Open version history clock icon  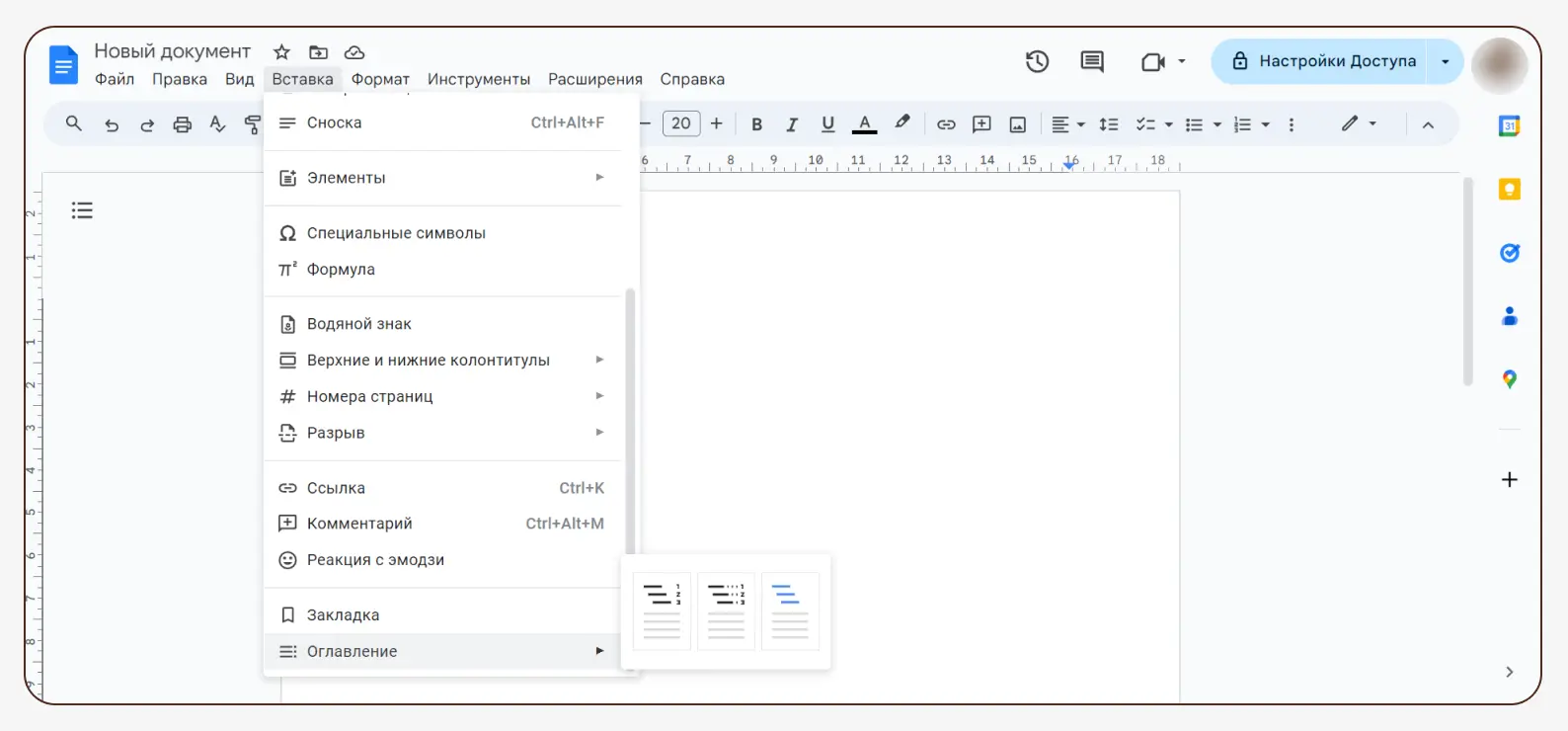pos(1037,61)
